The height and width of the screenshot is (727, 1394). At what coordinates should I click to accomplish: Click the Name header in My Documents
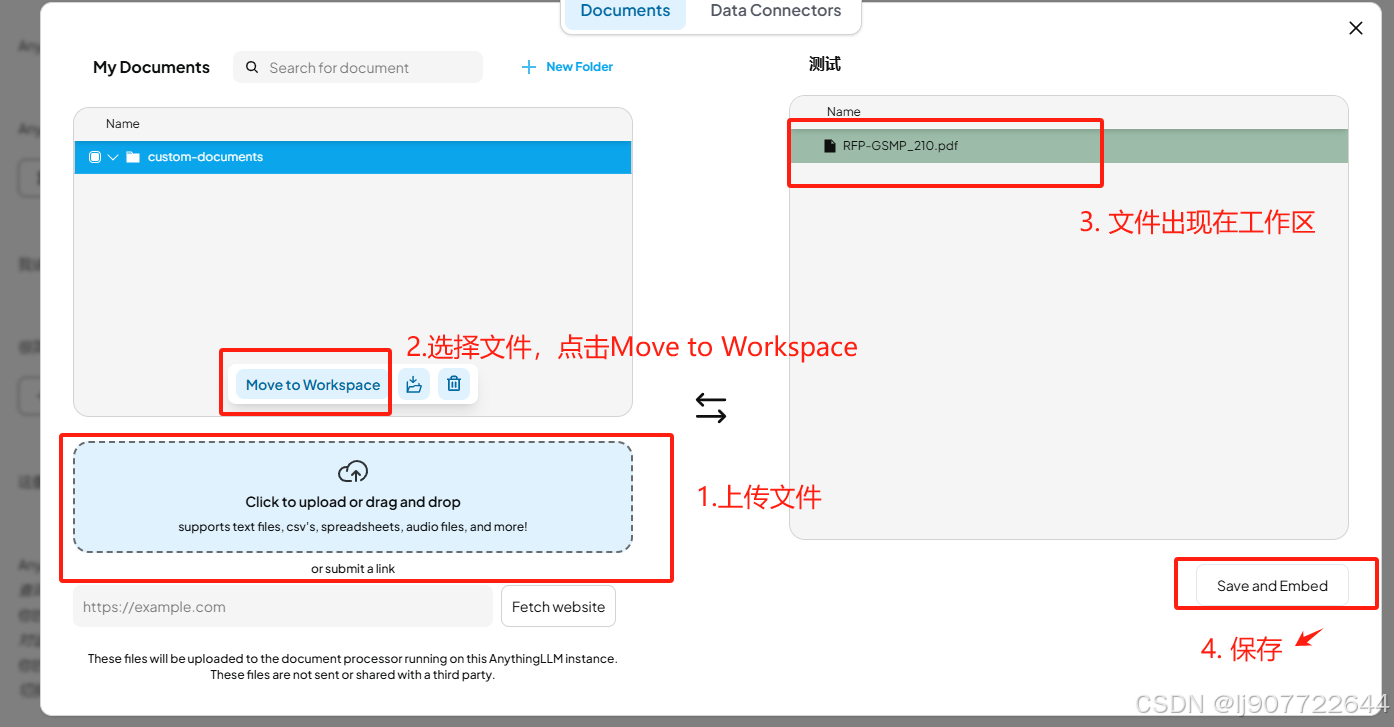123,124
